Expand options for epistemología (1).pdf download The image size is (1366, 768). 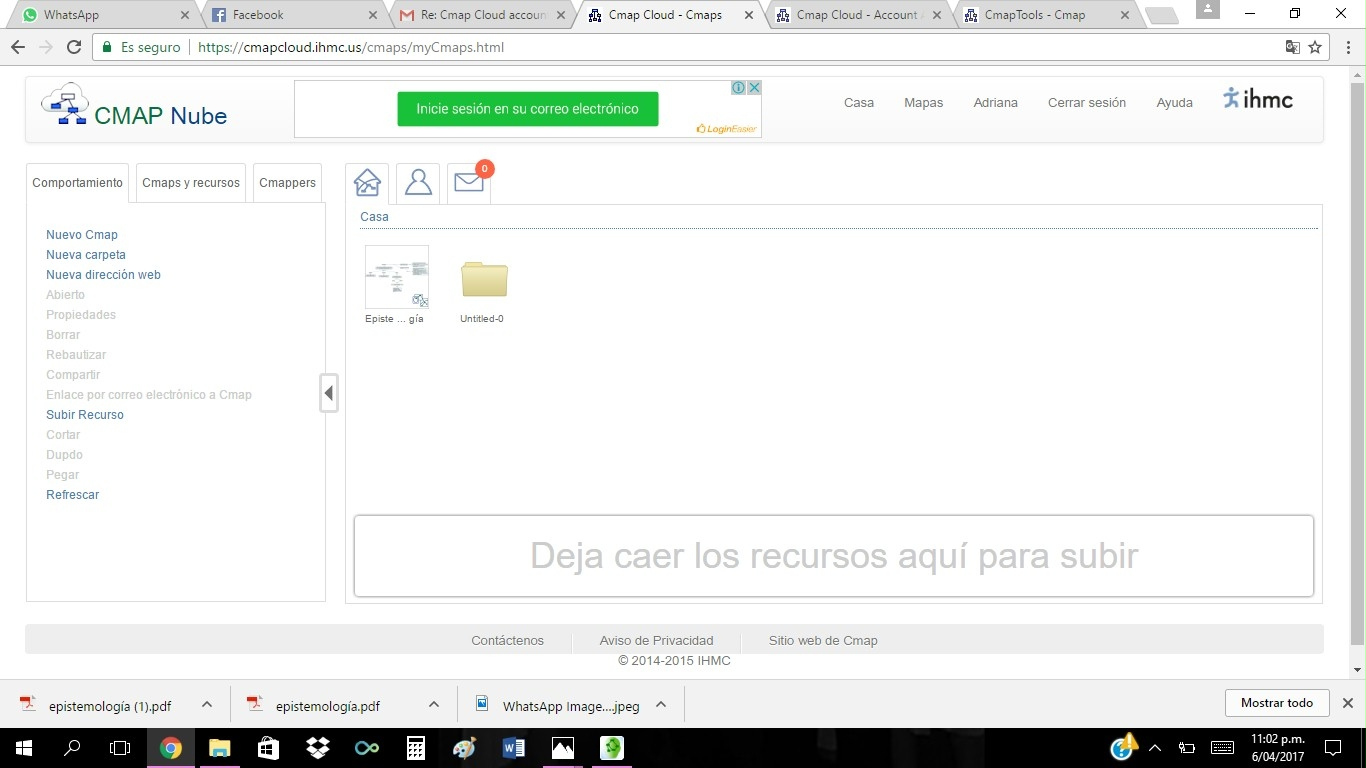[x=207, y=704]
